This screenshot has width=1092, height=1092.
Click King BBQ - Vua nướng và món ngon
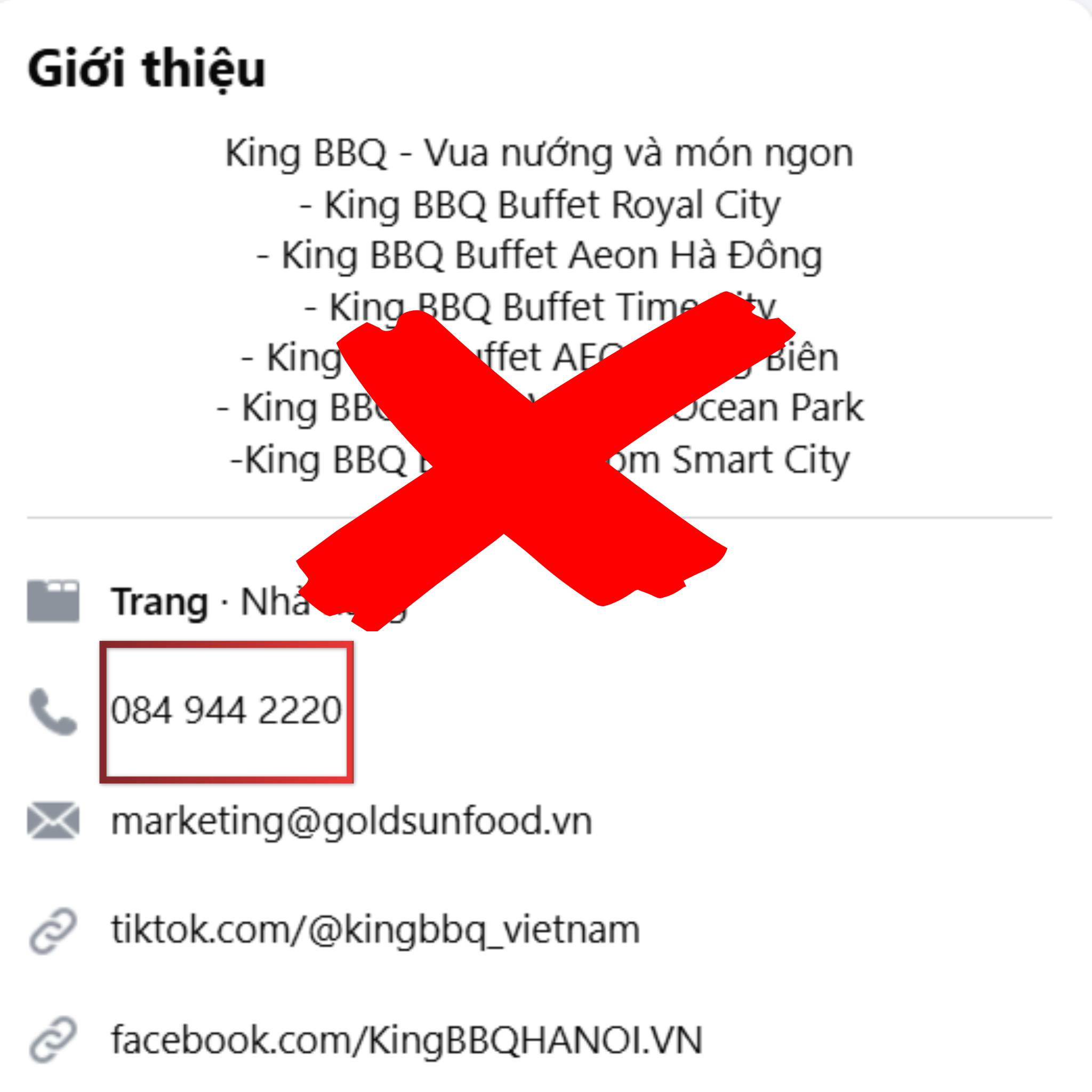coord(539,153)
